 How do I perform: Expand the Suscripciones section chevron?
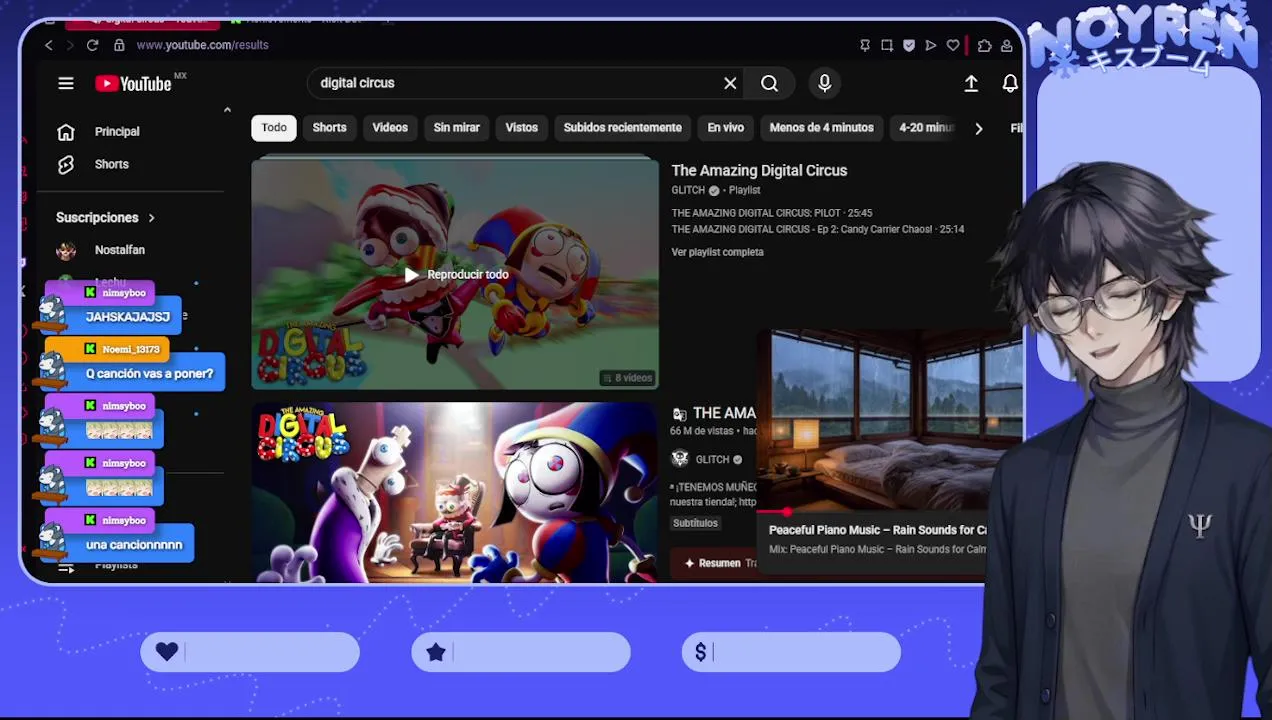point(152,218)
